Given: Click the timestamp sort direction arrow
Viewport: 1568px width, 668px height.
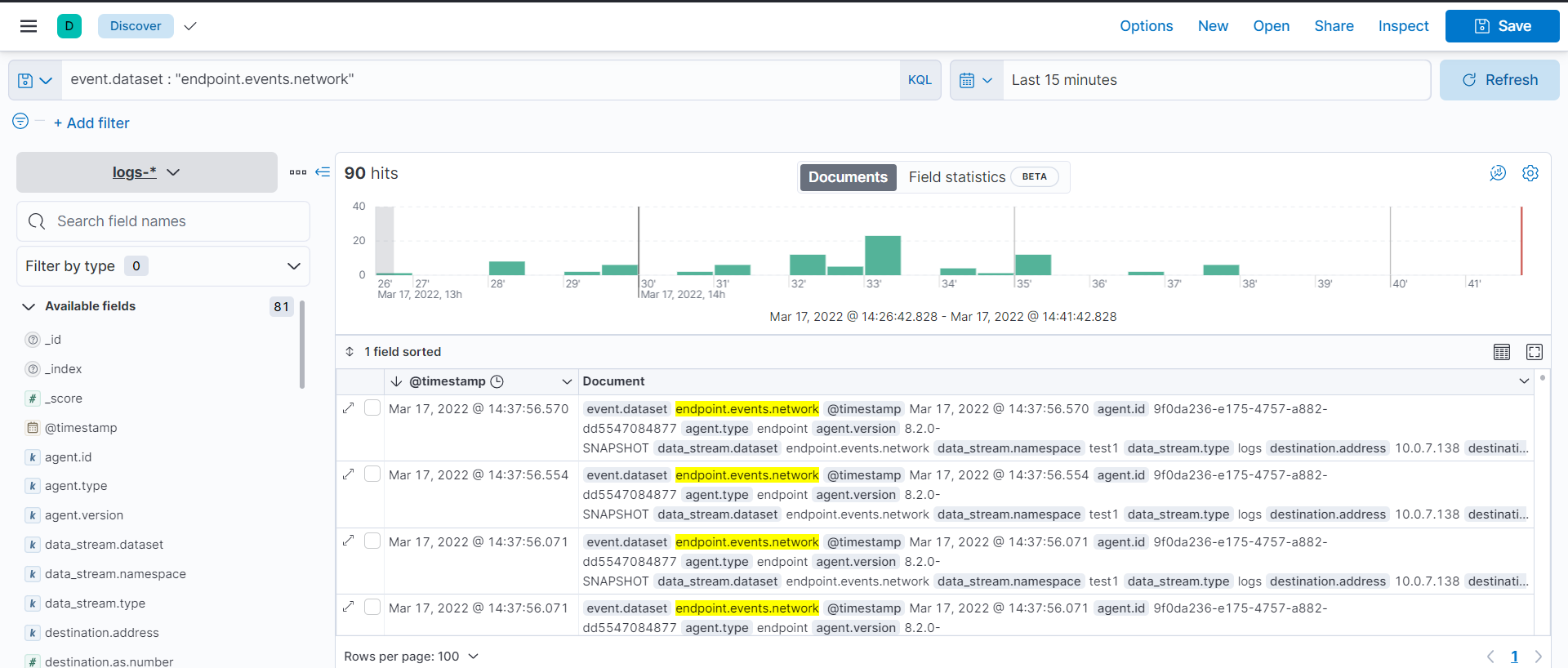Looking at the screenshot, I should [396, 381].
